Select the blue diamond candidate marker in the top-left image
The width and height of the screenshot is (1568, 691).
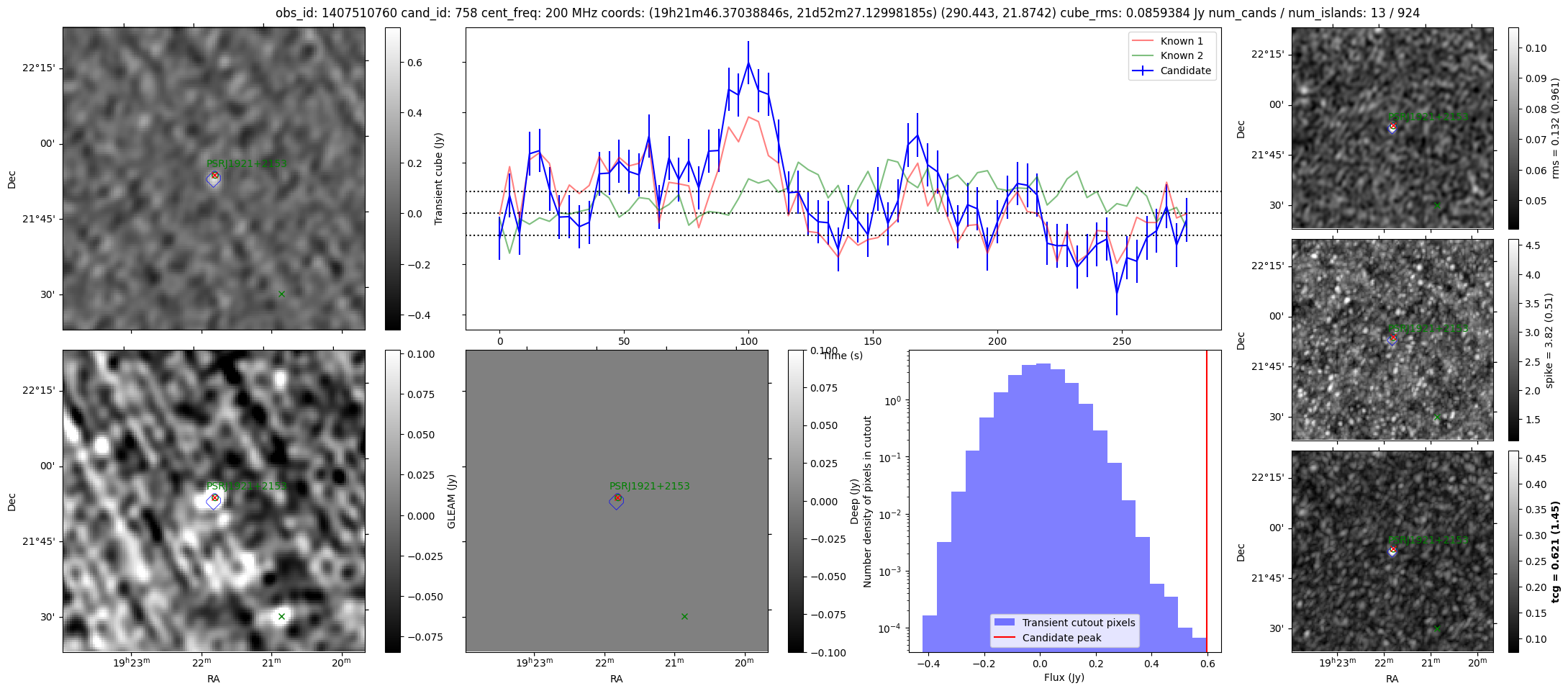tap(214, 179)
